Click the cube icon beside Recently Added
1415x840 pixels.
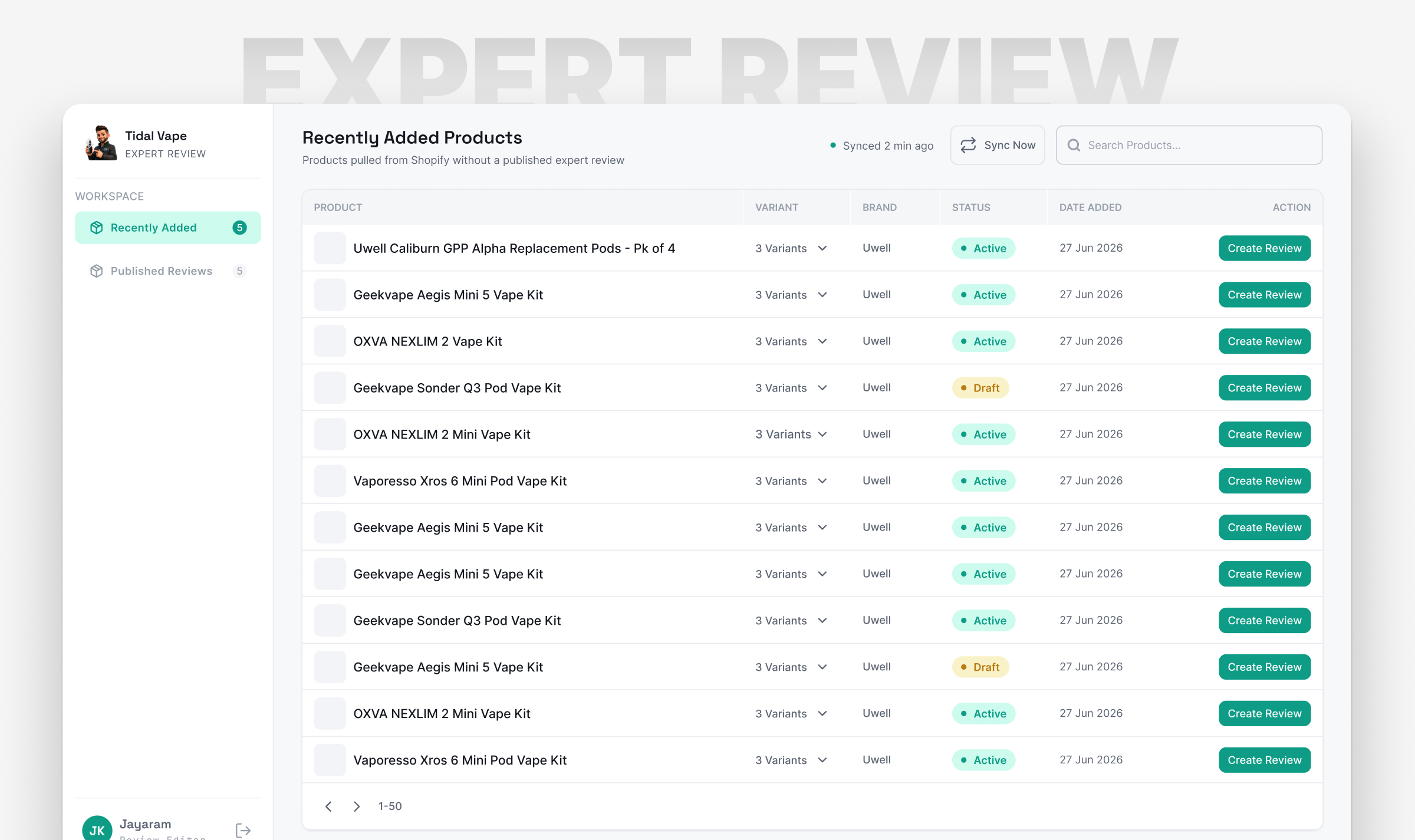coord(96,228)
